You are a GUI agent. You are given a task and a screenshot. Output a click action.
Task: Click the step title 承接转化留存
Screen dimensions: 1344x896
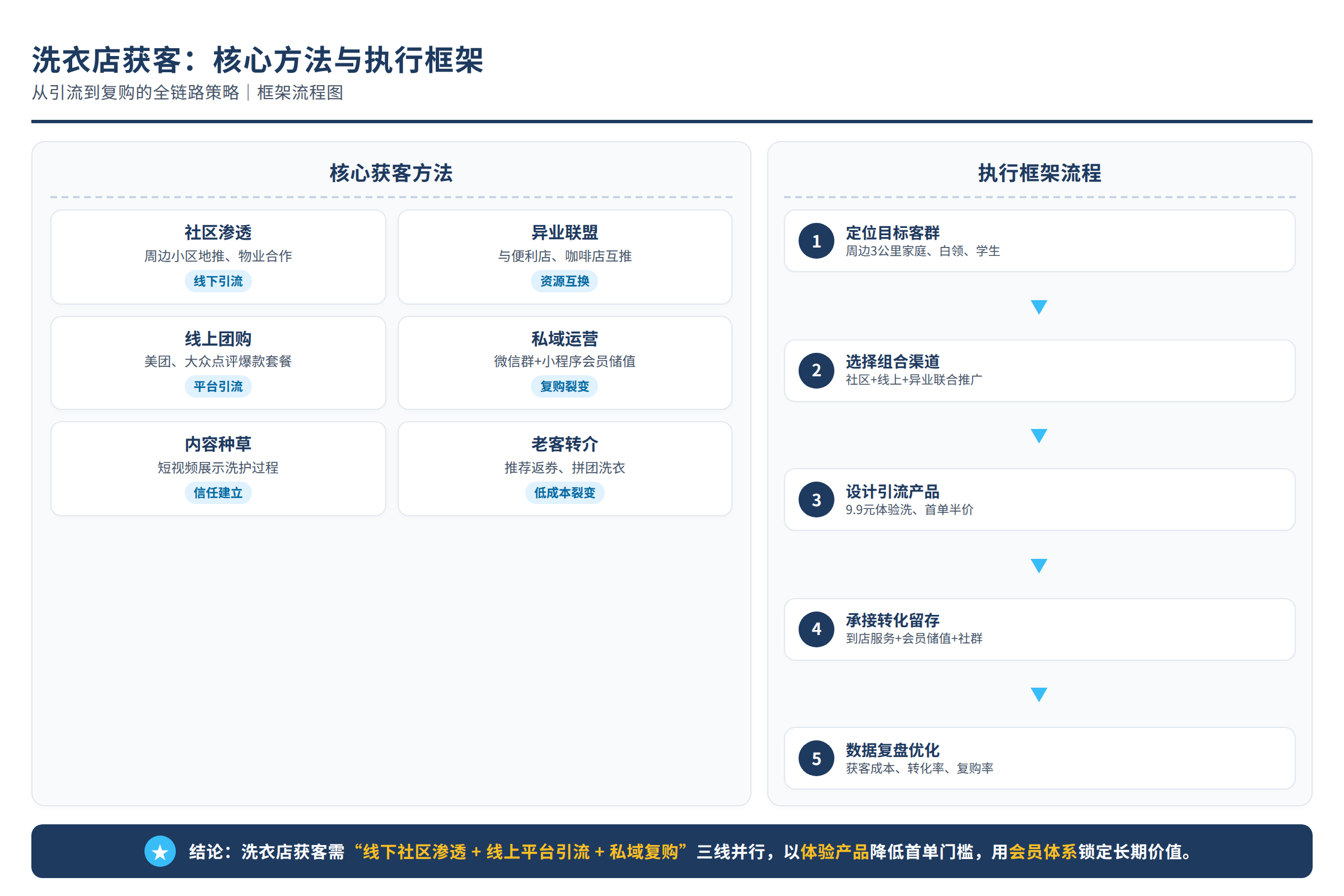tap(893, 620)
